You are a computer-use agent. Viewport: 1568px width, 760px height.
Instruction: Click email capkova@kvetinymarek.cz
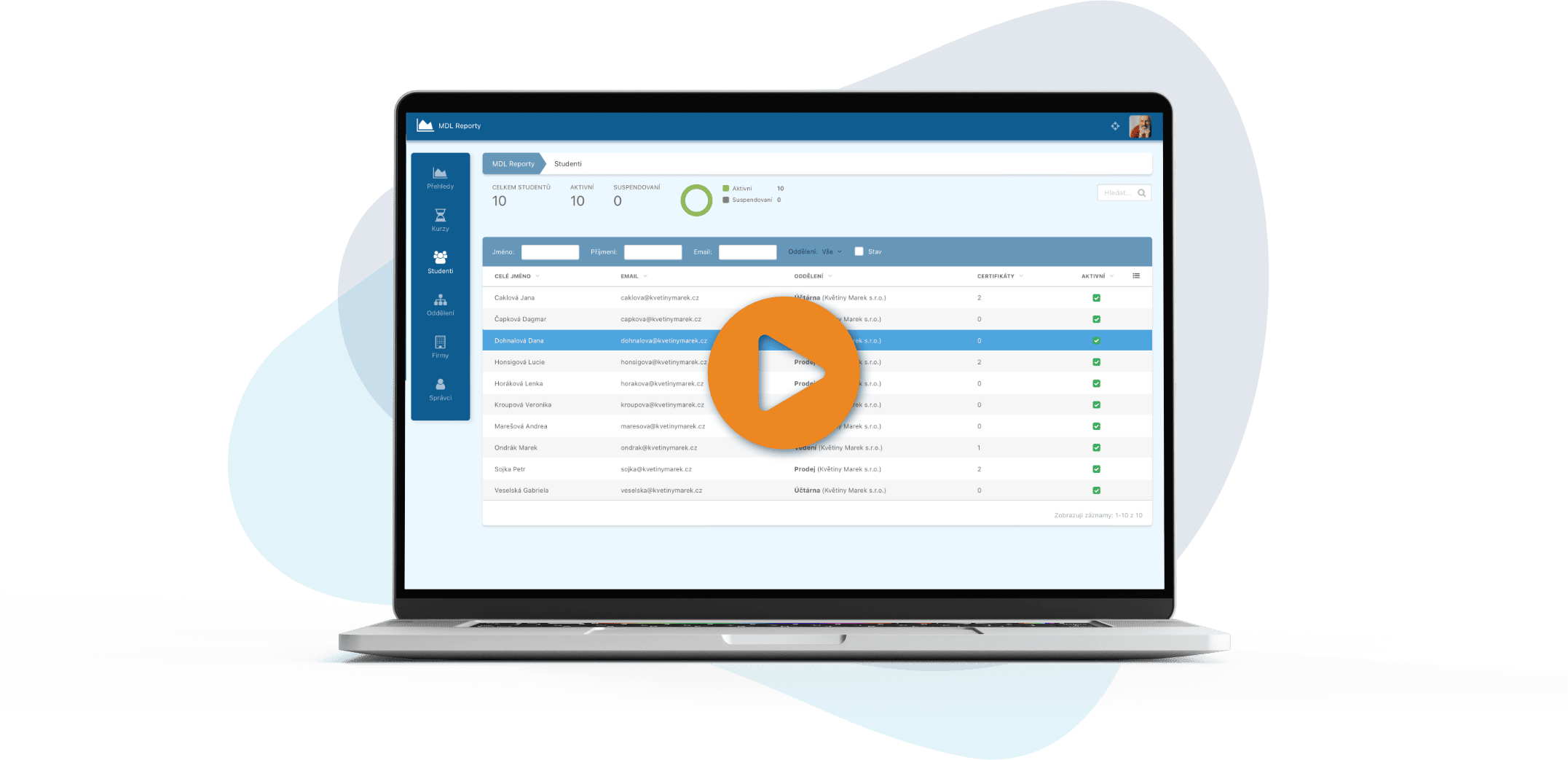pos(661,319)
